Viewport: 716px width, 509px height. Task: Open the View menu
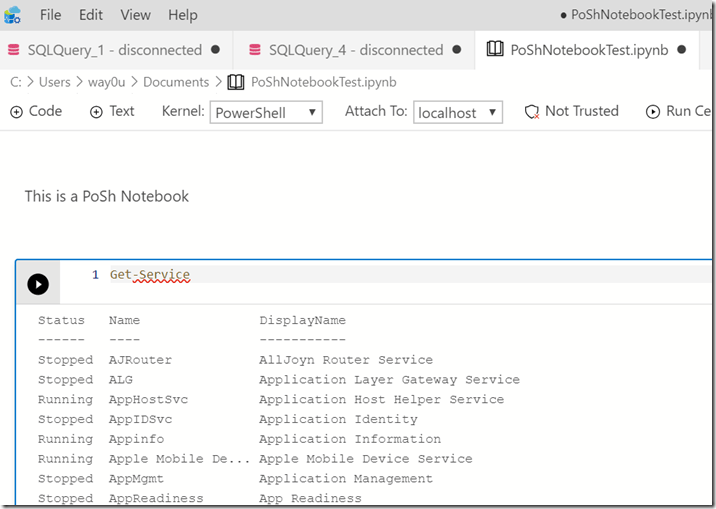click(x=135, y=15)
